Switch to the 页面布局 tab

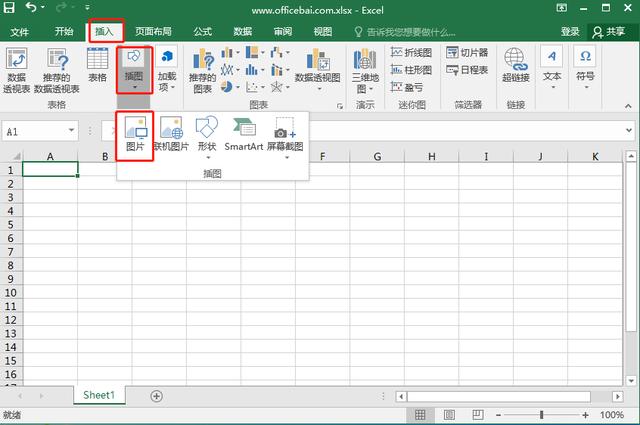pyautogui.click(x=153, y=31)
